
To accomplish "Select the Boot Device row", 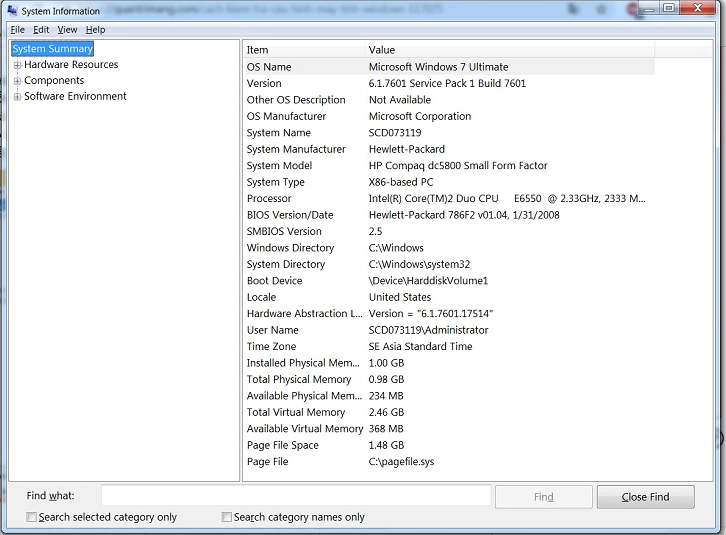I will click(x=449, y=281).
